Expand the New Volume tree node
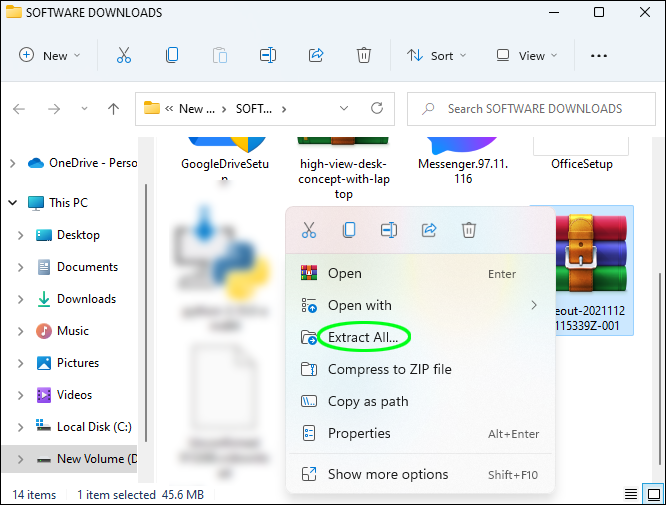This screenshot has height=505, width=666. (x=20, y=459)
